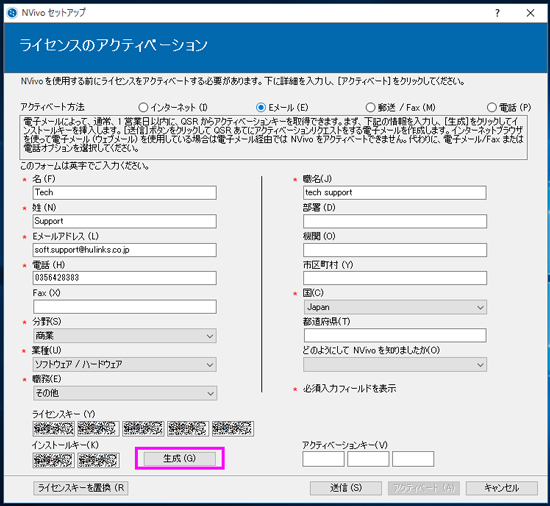Select the インターネット activation method
This screenshot has height=506, width=550.
(x=173, y=107)
